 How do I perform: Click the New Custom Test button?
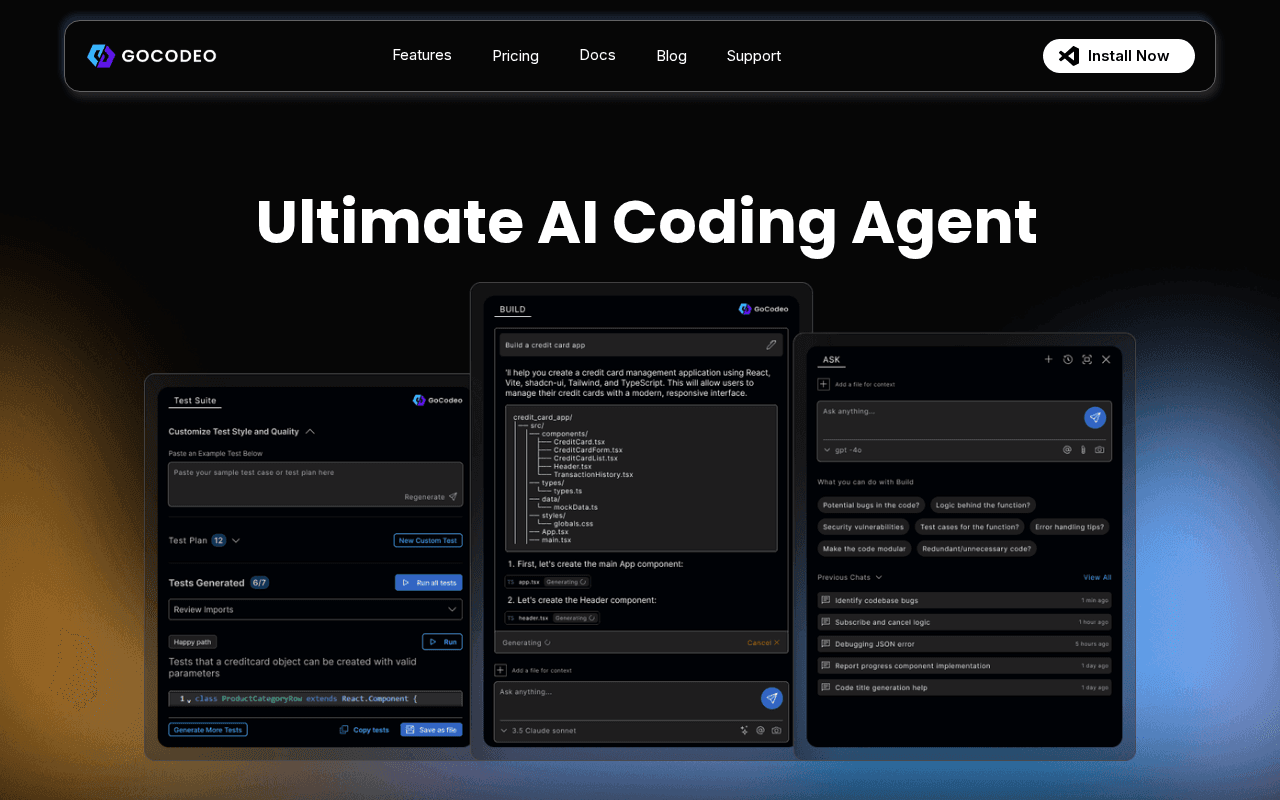pos(428,540)
